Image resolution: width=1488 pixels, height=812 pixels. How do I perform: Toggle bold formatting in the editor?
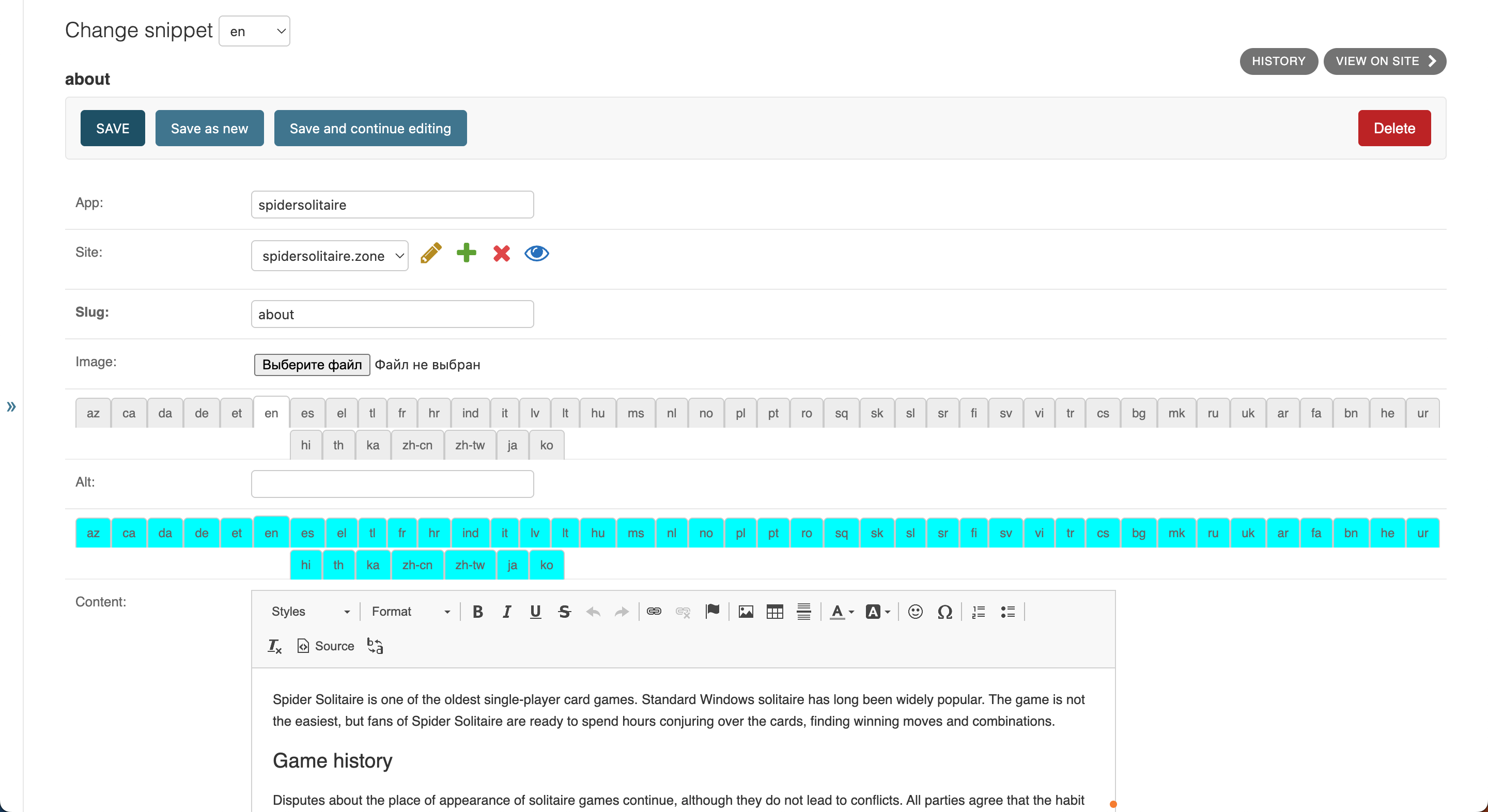[x=477, y=612]
